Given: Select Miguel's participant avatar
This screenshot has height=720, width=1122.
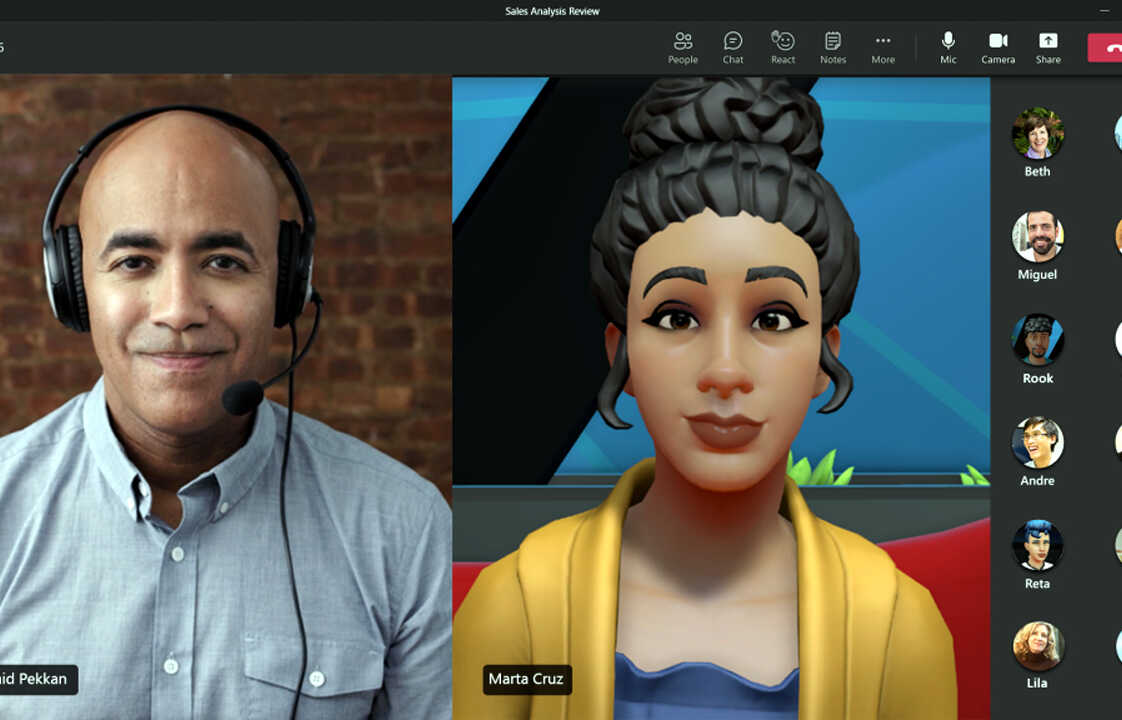Looking at the screenshot, I should point(1038,236).
